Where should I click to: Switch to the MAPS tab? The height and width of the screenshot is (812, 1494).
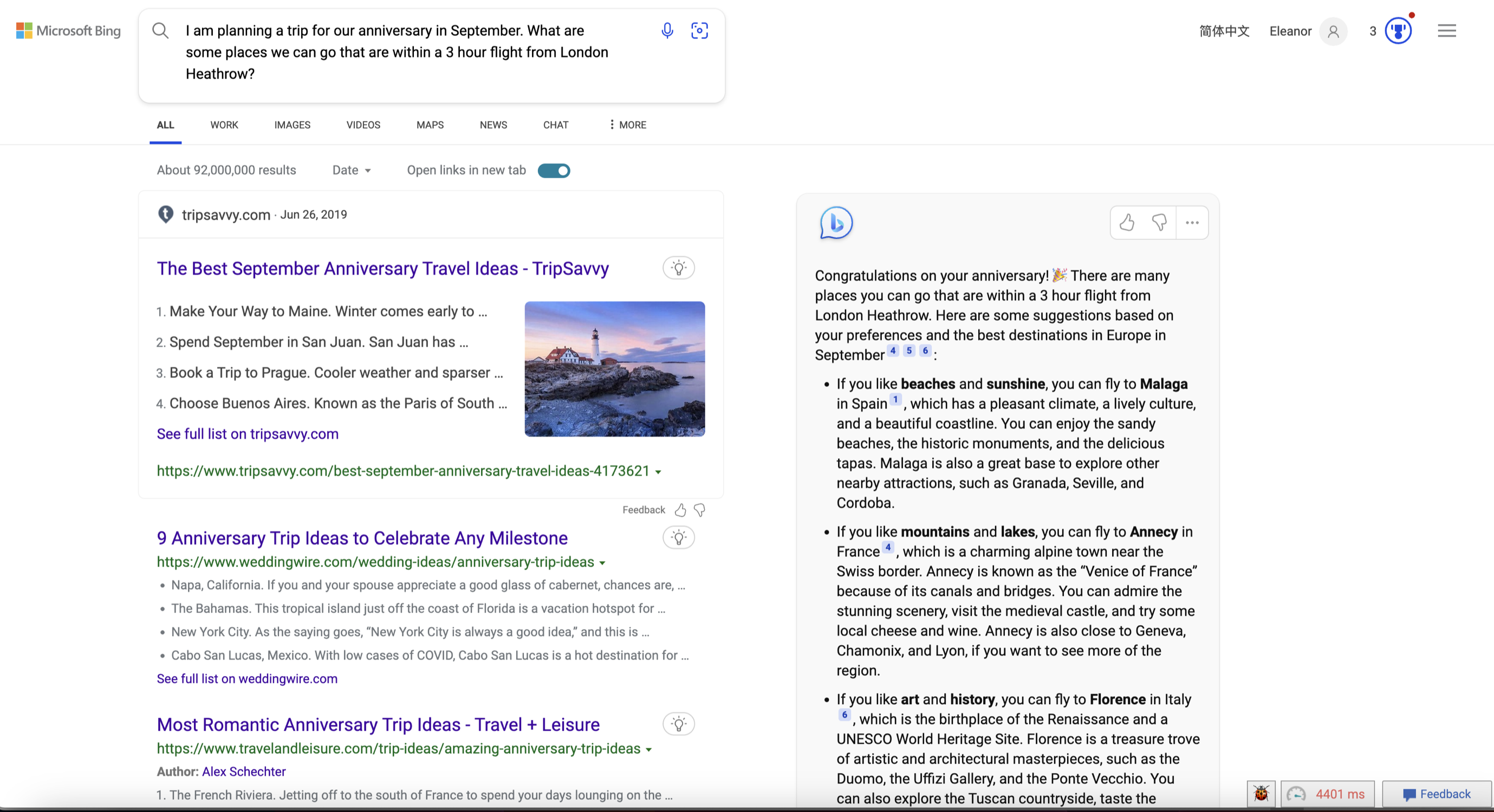pos(430,125)
